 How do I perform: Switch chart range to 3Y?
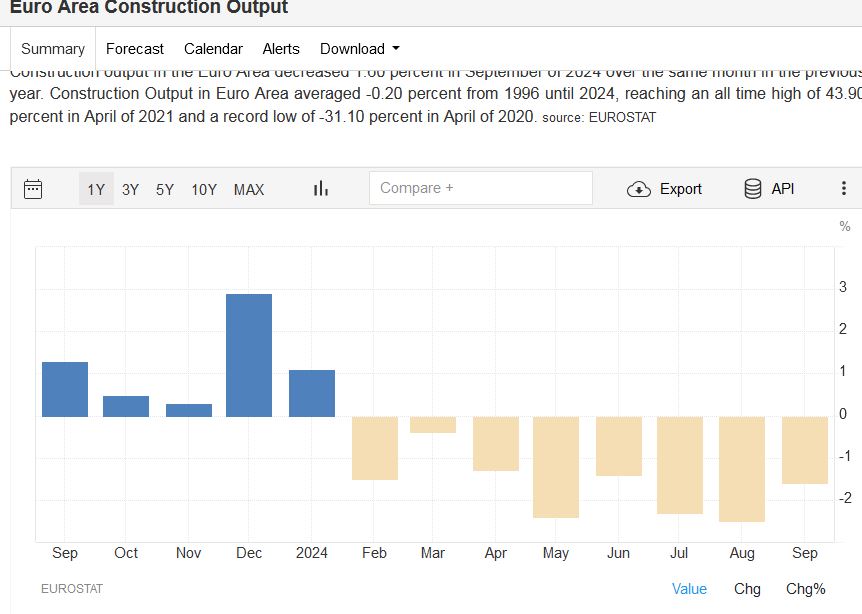(130, 189)
